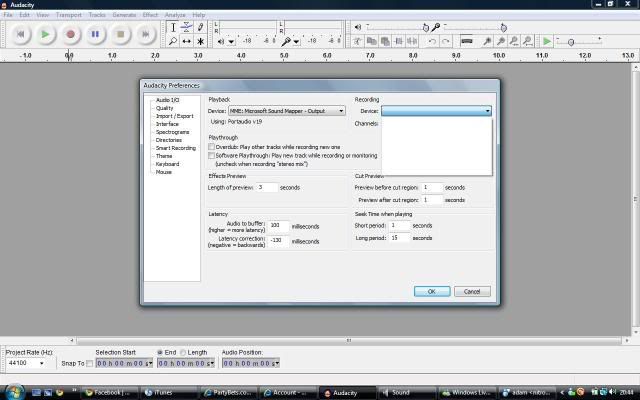Click the red Record button
Viewport: 640px width, 400px height.
(71, 34)
